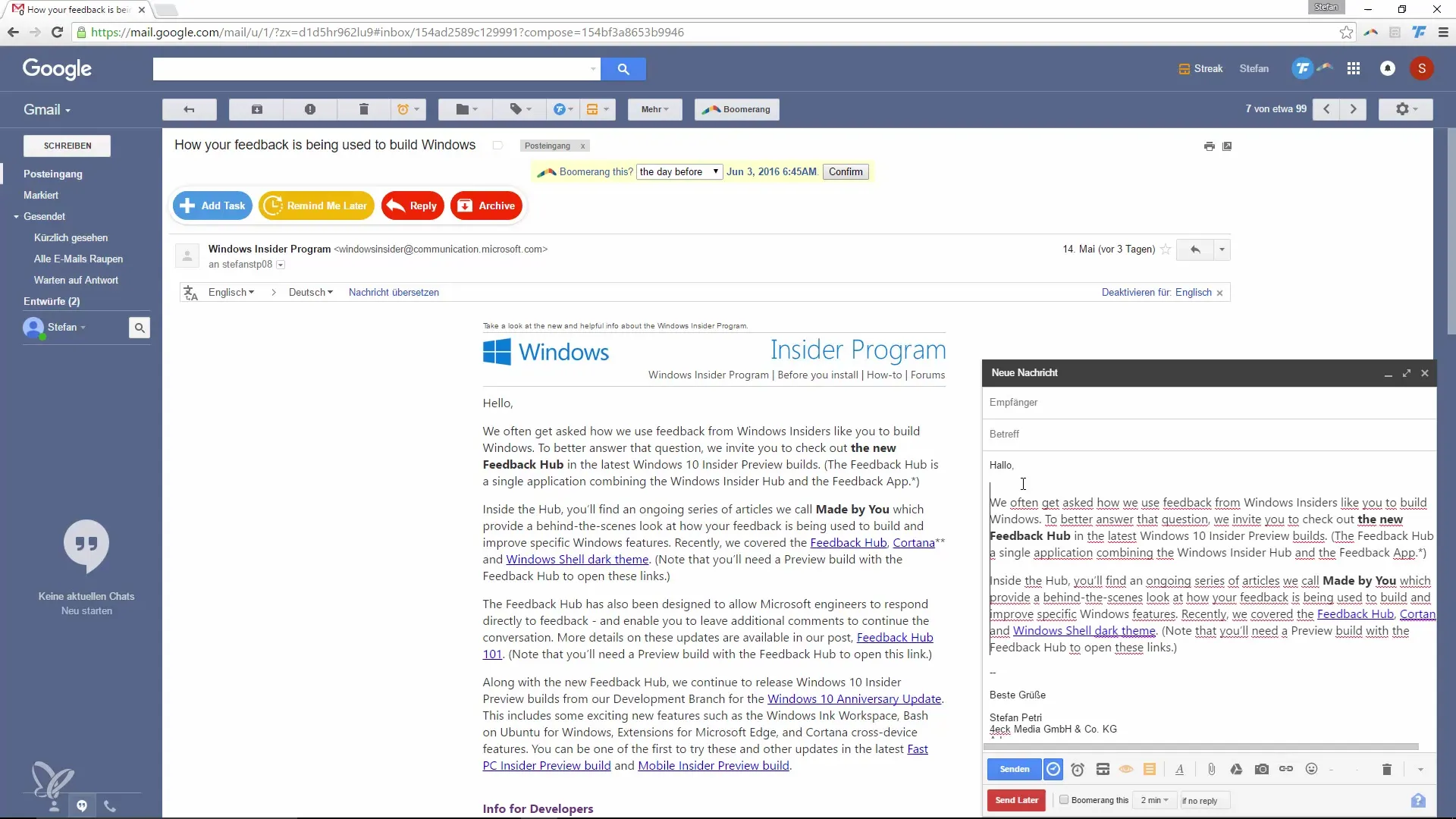Screen dimensions: 1456x819
Task: Click Boomerang send-later clock beside Senden
Action: [x=1053, y=769]
